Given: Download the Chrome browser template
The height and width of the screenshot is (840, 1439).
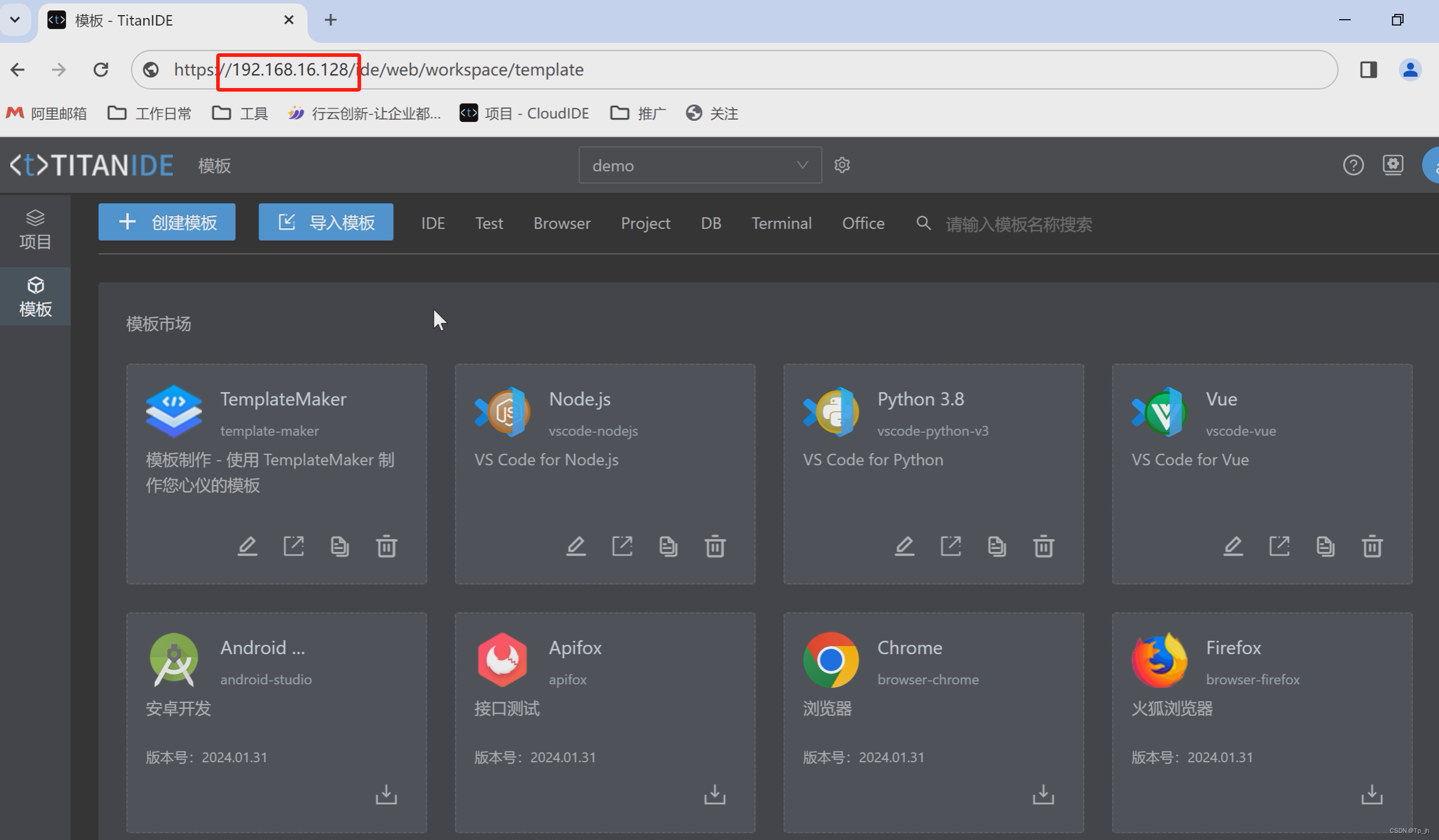Looking at the screenshot, I should [x=1044, y=794].
